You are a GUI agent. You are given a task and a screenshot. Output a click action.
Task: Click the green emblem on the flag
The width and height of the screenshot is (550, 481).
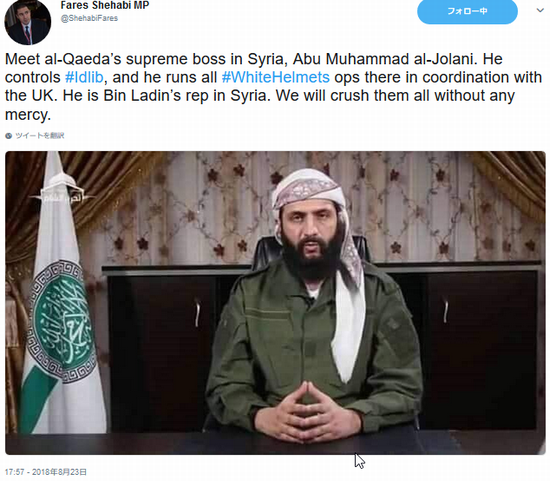pyautogui.click(x=62, y=321)
